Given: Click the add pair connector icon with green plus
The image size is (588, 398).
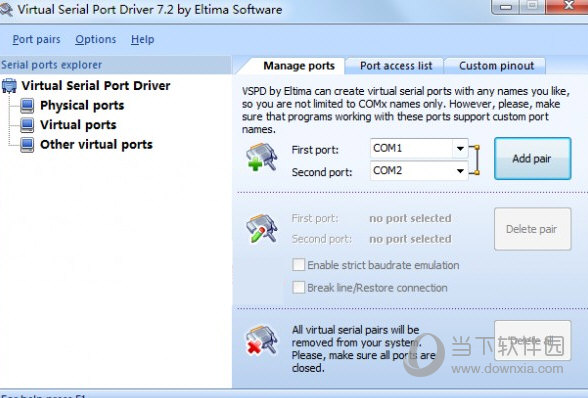Looking at the screenshot, I should coord(261,157).
